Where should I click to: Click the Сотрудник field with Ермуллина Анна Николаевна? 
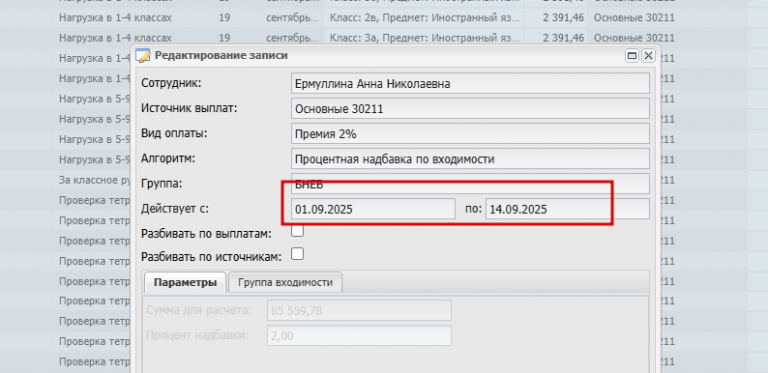470,83
